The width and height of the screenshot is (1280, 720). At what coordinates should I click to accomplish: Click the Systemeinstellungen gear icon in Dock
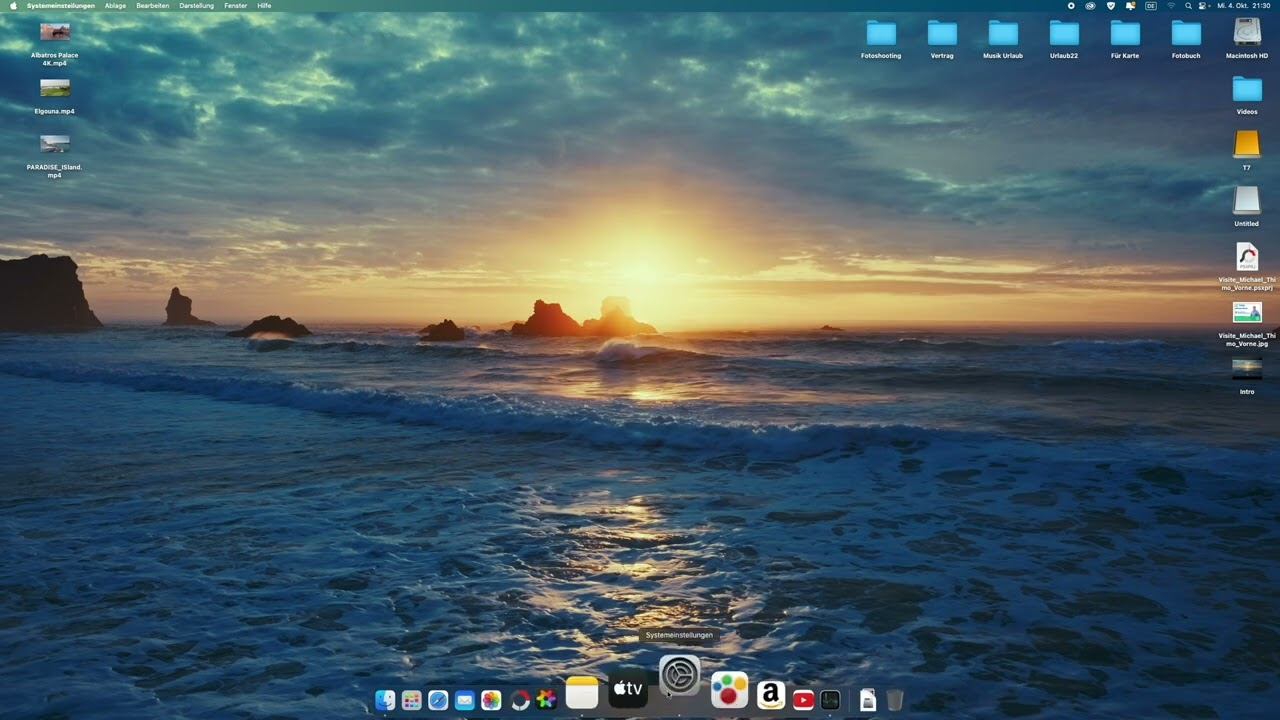680,677
